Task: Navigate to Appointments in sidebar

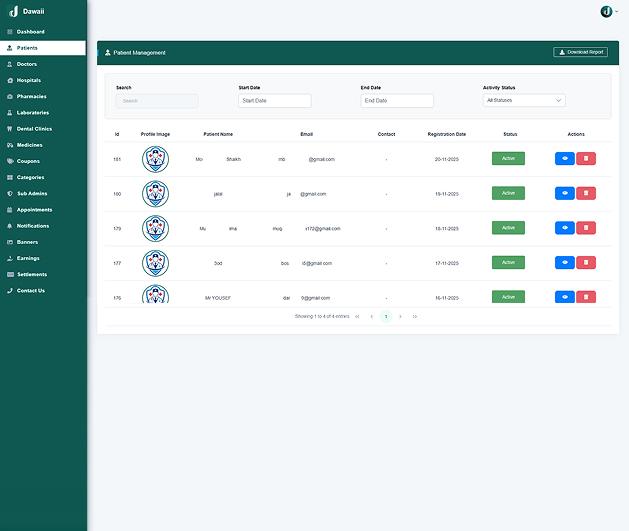Action: [34, 210]
